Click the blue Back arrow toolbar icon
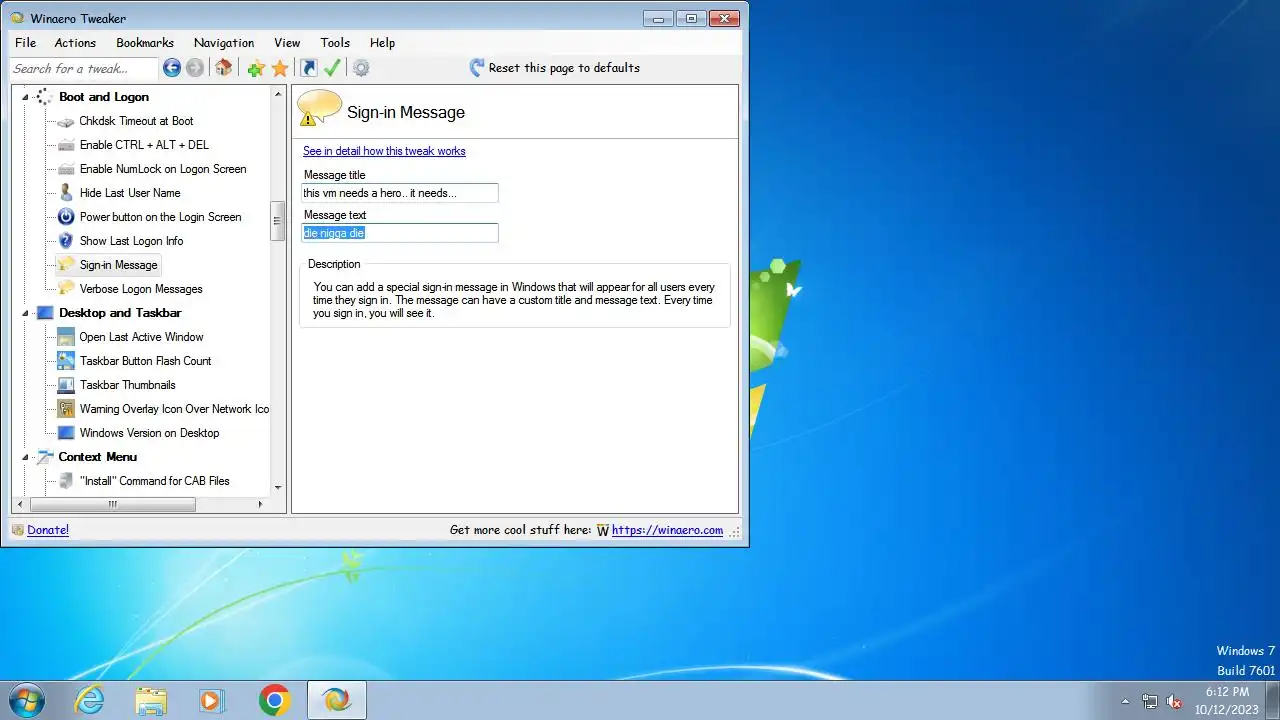Screen dimensions: 1280x720 point(172,68)
